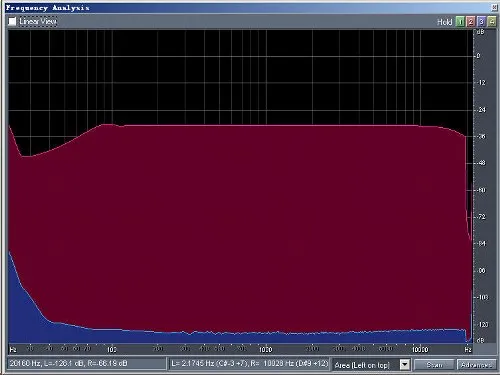Click the 100 Hz axis label
This screenshot has height=375, width=500.
pos(112,349)
